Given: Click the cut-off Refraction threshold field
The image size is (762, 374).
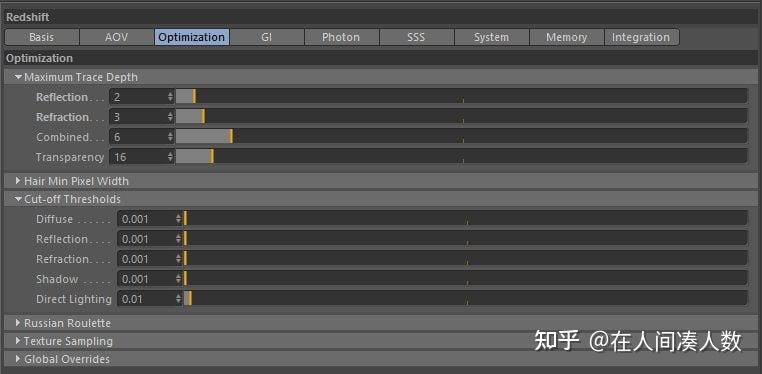Looking at the screenshot, I should point(146,258).
